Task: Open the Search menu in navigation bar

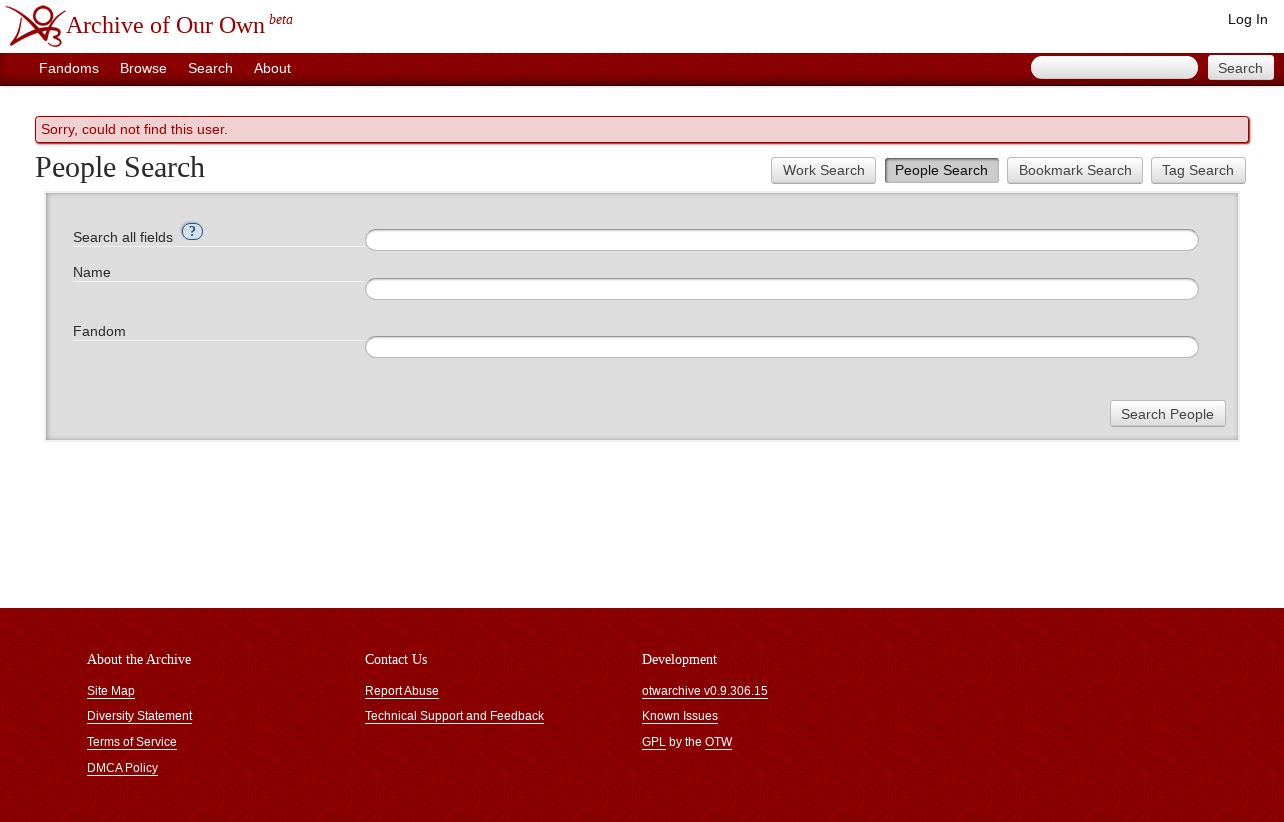Action: coord(210,69)
